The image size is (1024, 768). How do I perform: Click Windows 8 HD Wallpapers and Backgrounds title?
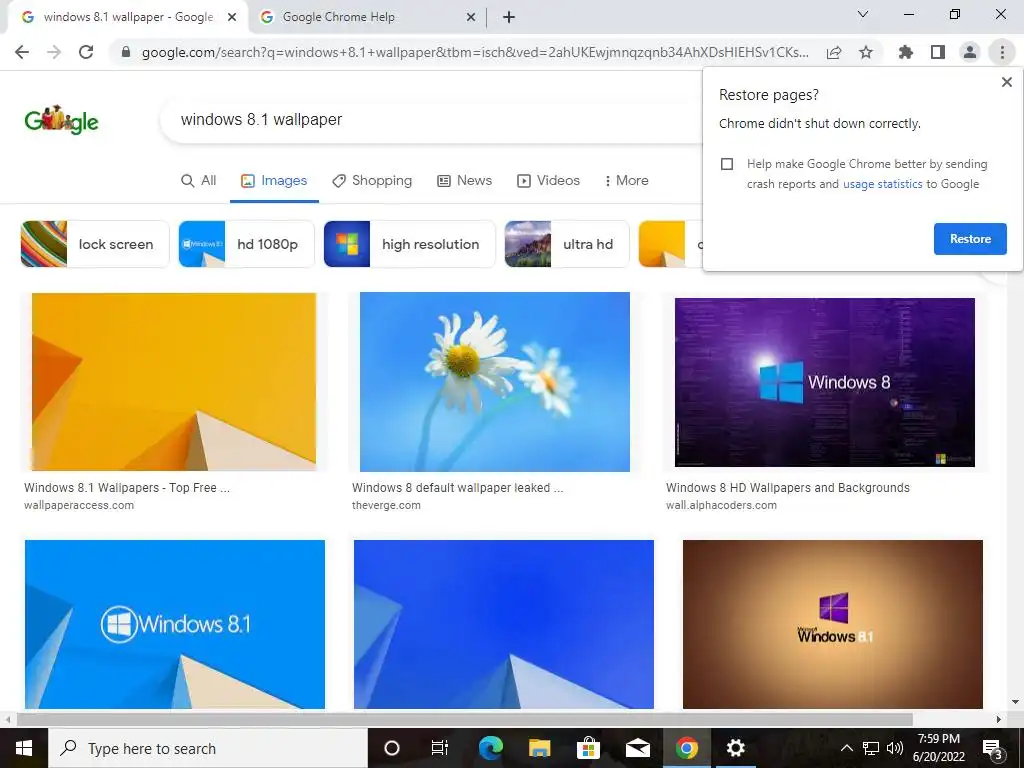(788, 488)
